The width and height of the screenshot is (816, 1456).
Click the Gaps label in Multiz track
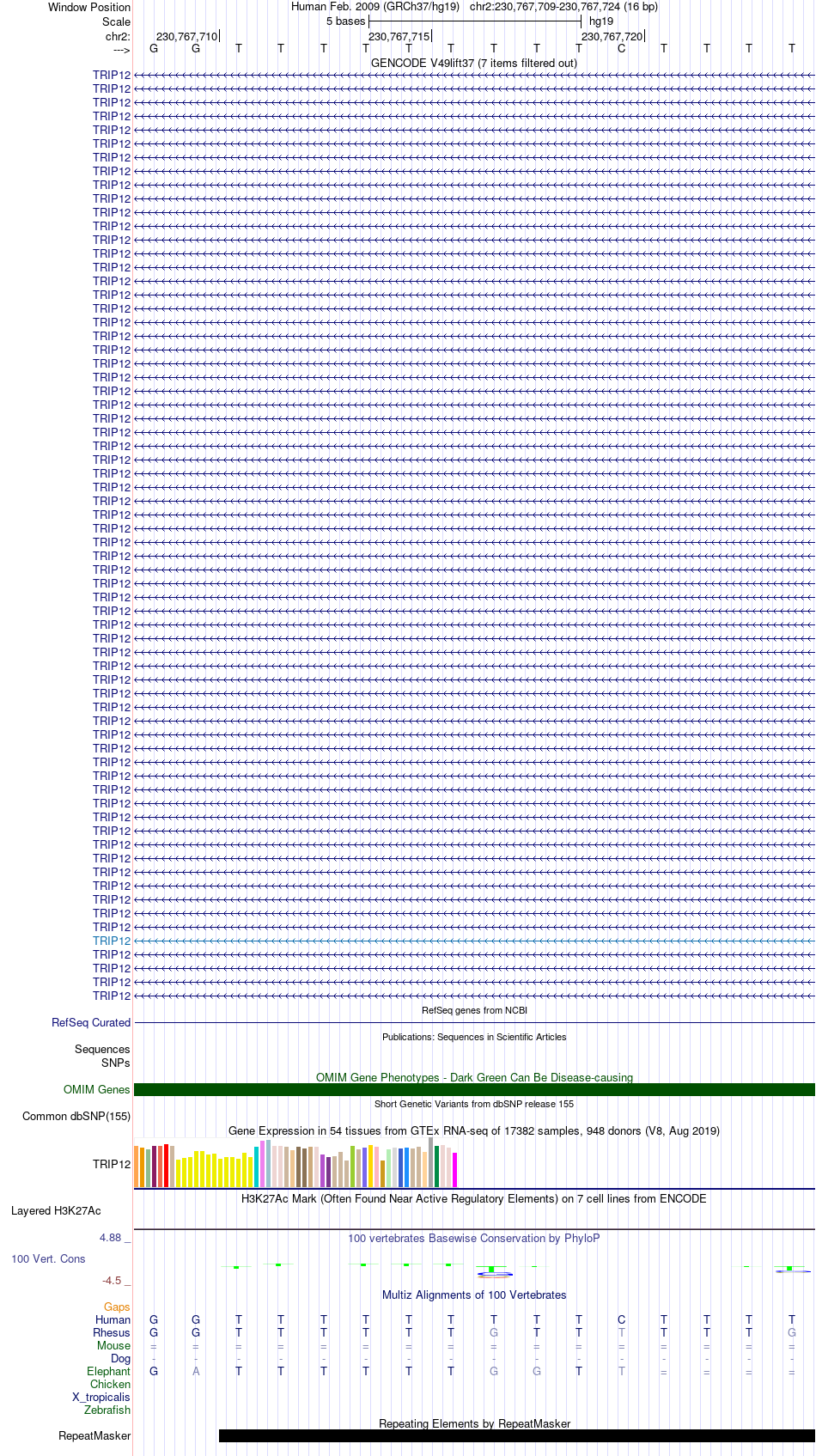click(x=117, y=1307)
